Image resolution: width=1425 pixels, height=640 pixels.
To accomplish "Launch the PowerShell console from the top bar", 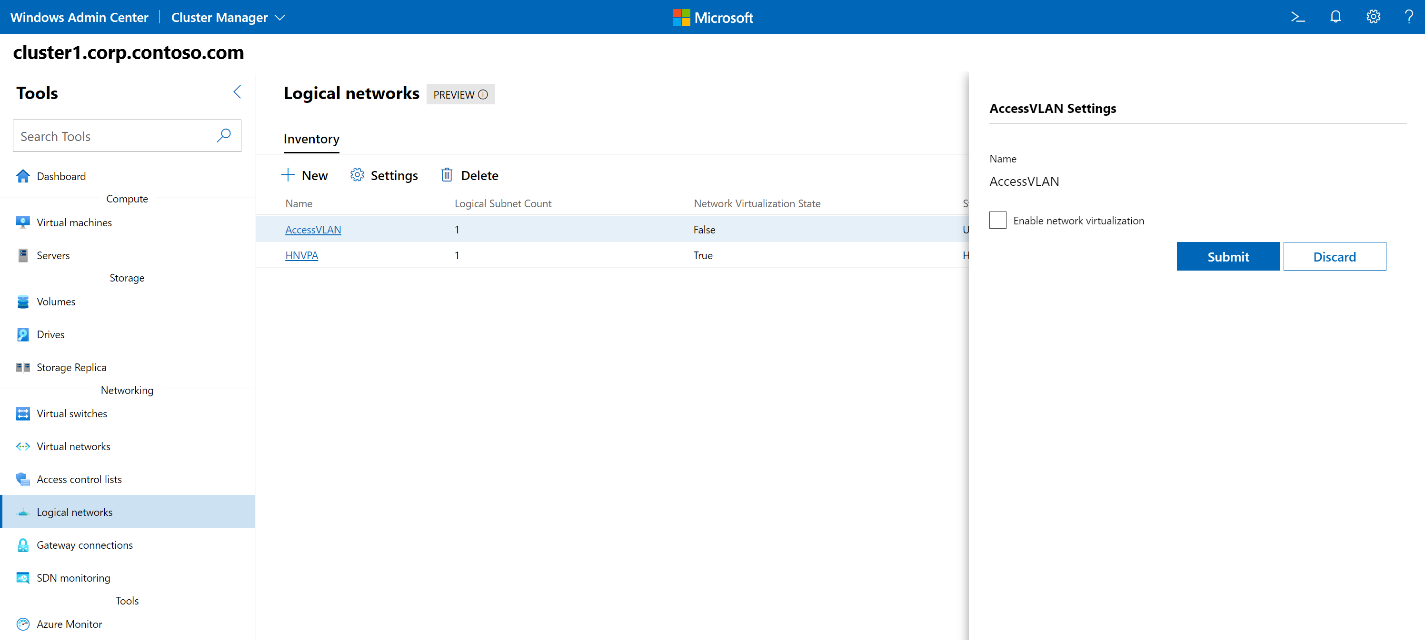I will point(1297,16).
